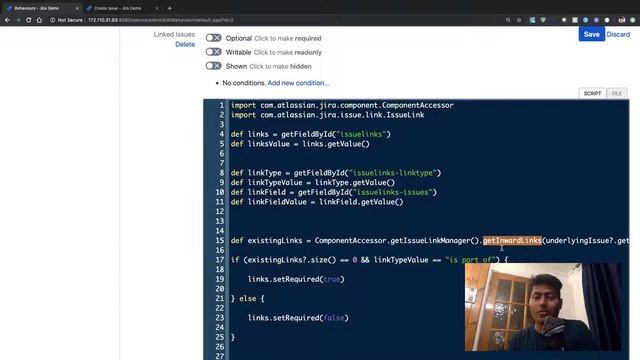Click links.setRequired(true) on line 19
The image size is (640, 360).
pyautogui.click(x=296, y=279)
